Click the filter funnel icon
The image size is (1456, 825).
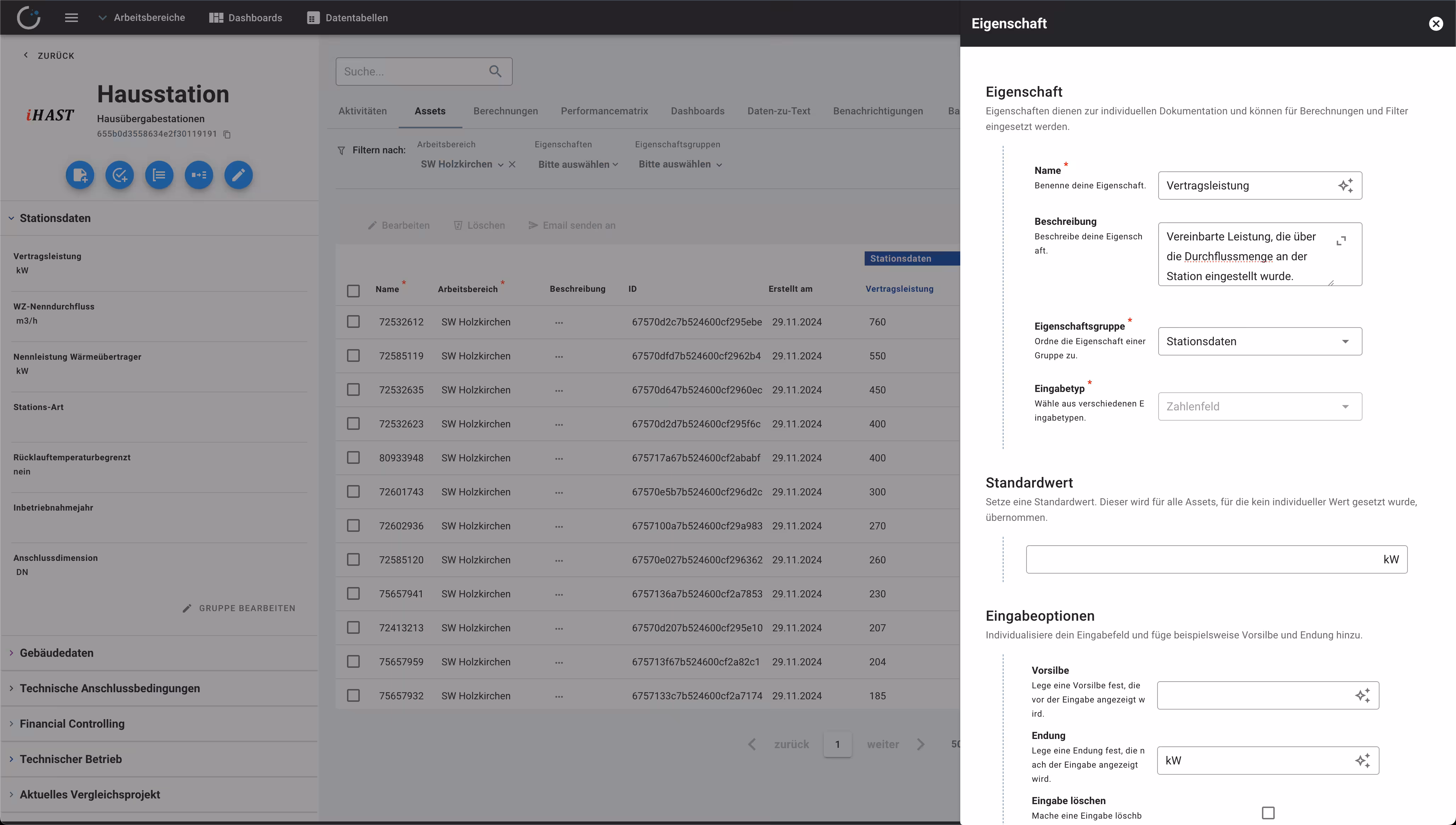coord(341,150)
